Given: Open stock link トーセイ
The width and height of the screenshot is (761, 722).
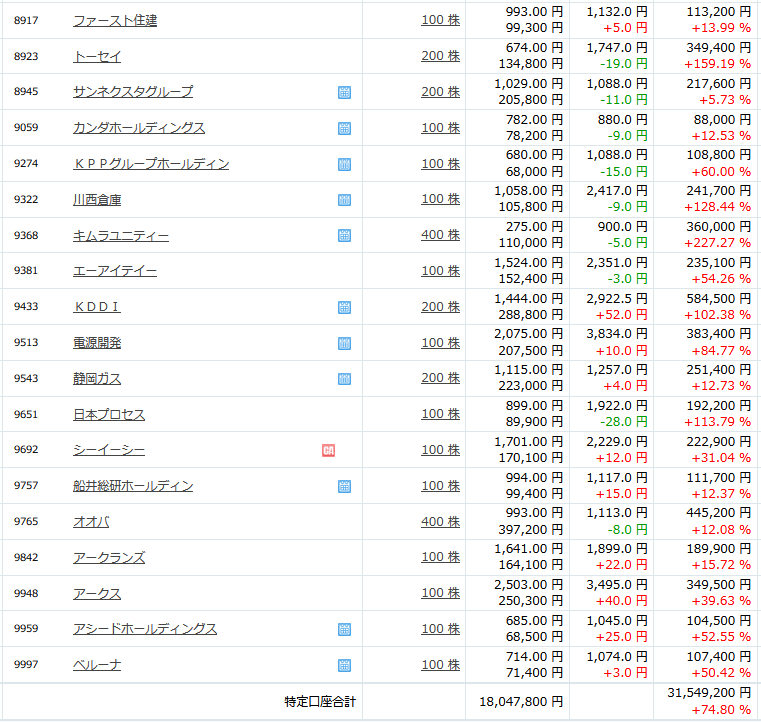Looking at the screenshot, I should (x=97, y=56).
